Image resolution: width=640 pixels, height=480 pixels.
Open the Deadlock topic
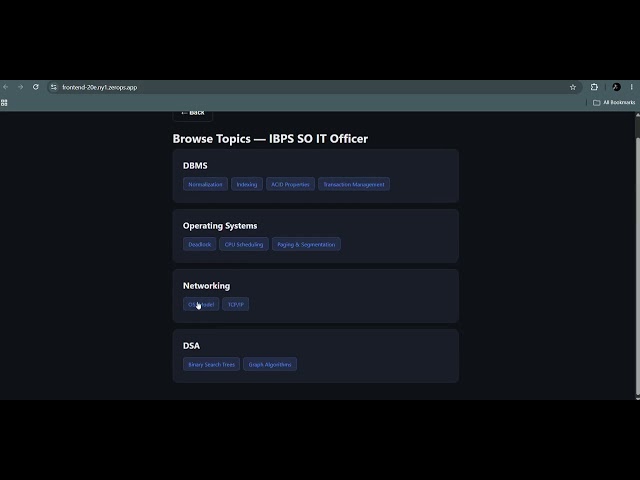coord(200,244)
